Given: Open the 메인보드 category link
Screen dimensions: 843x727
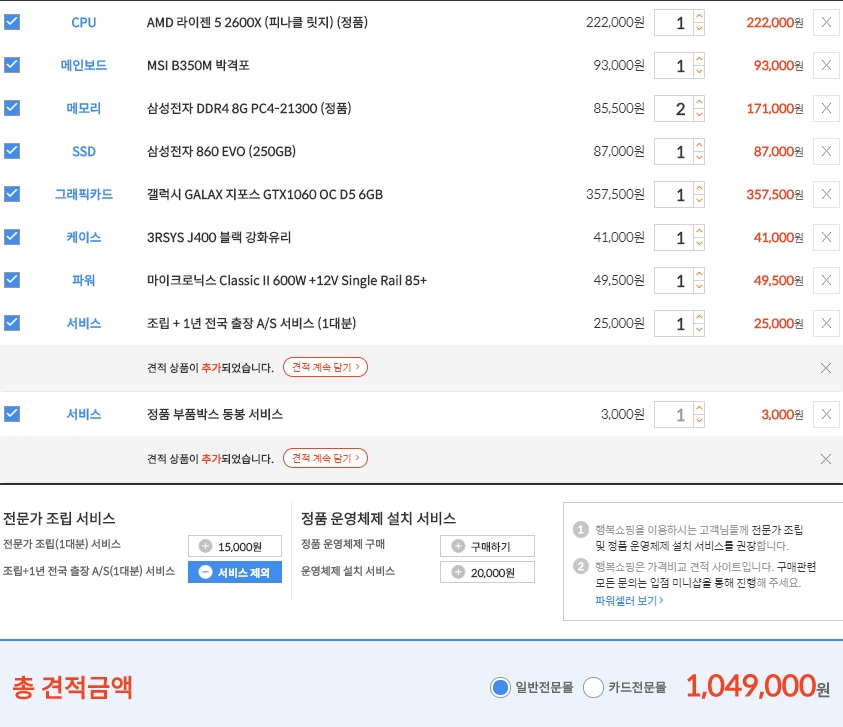Looking at the screenshot, I should (x=84, y=66).
